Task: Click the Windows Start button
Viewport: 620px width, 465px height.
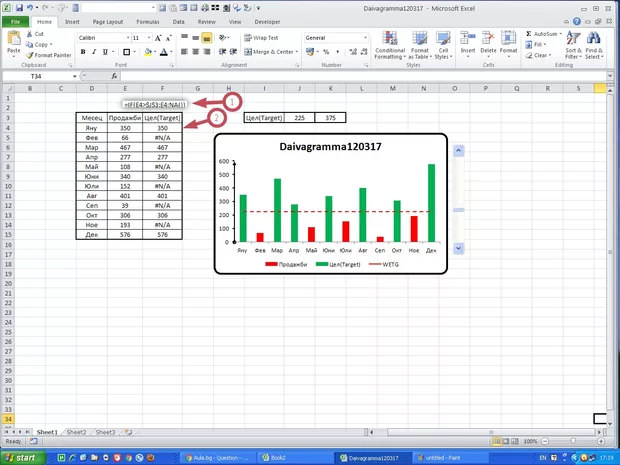Action: click(27, 457)
